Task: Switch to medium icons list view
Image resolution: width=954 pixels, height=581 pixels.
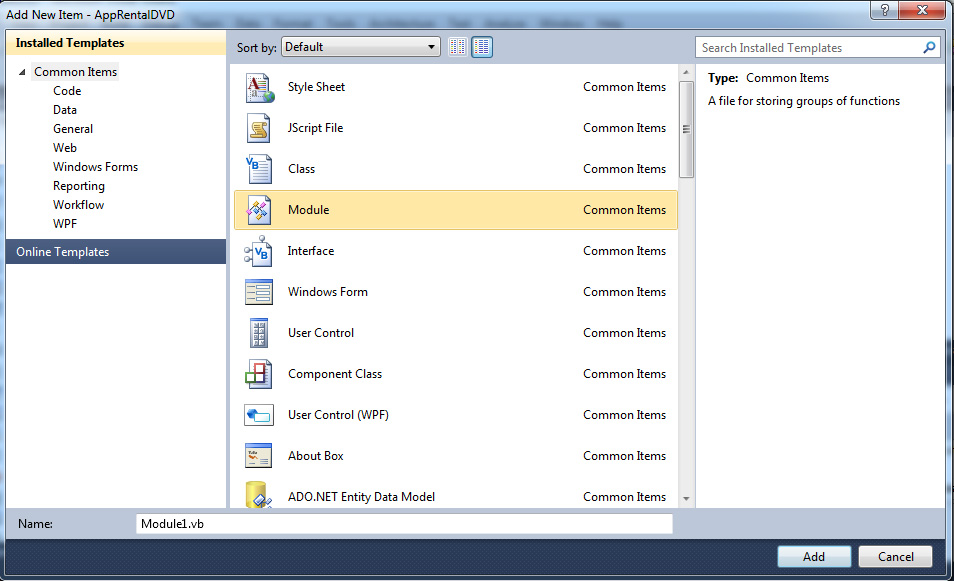Action: pyautogui.click(x=482, y=47)
